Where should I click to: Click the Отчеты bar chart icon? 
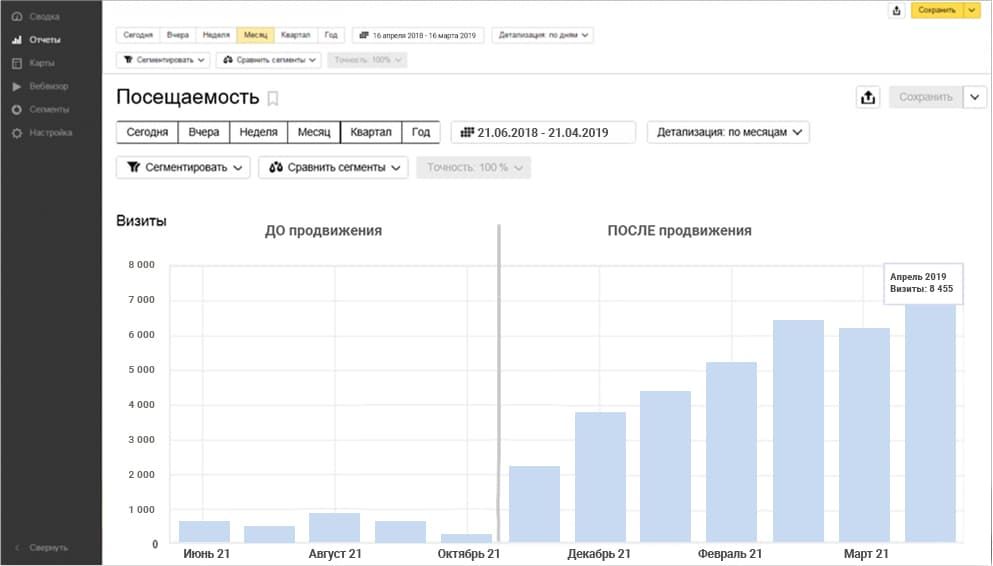coord(17,40)
